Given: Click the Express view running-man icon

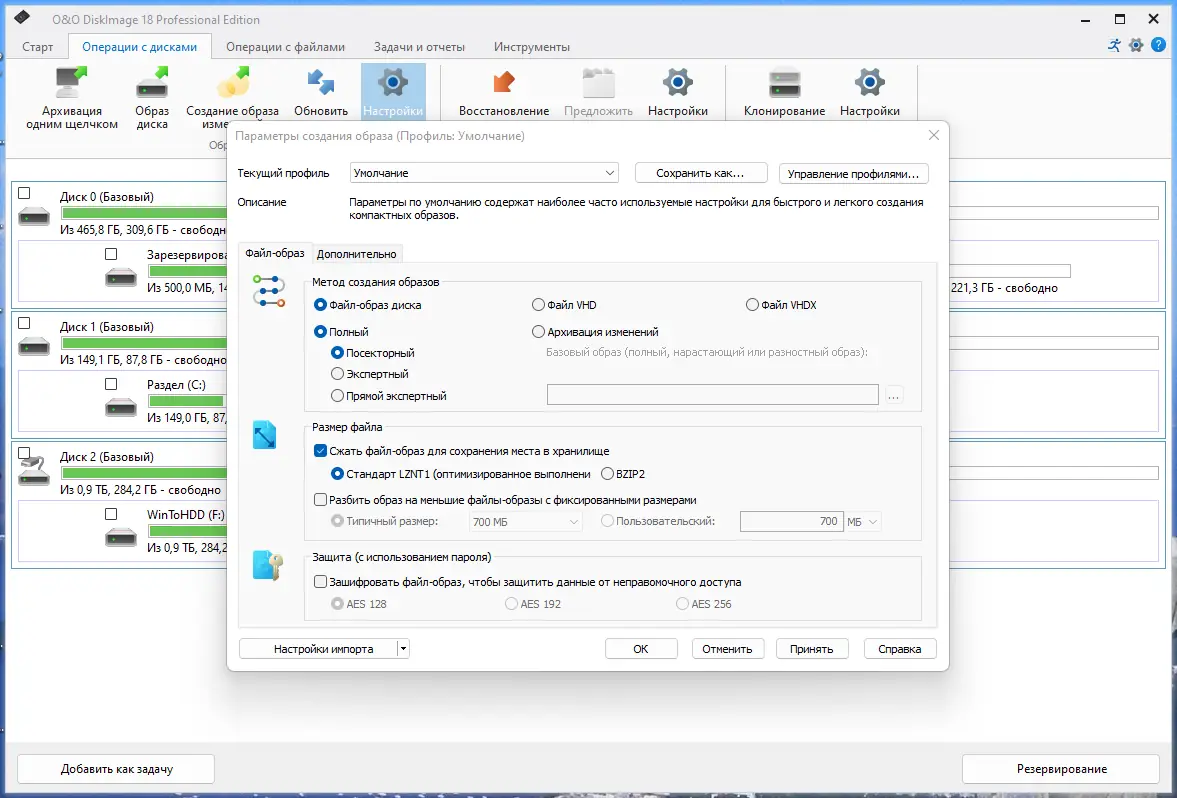Looking at the screenshot, I should click(1114, 45).
